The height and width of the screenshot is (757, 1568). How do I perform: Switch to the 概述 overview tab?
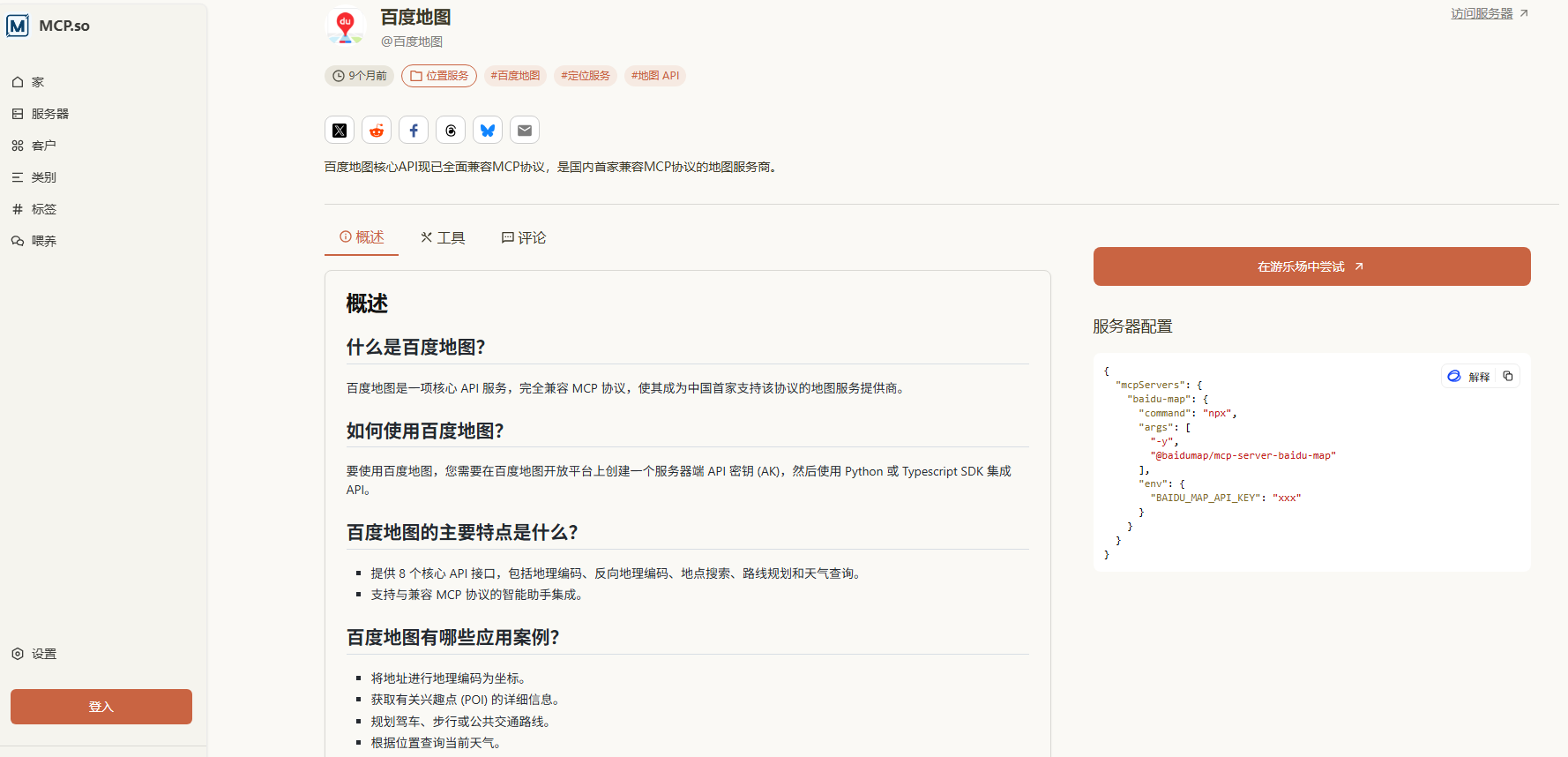[362, 237]
